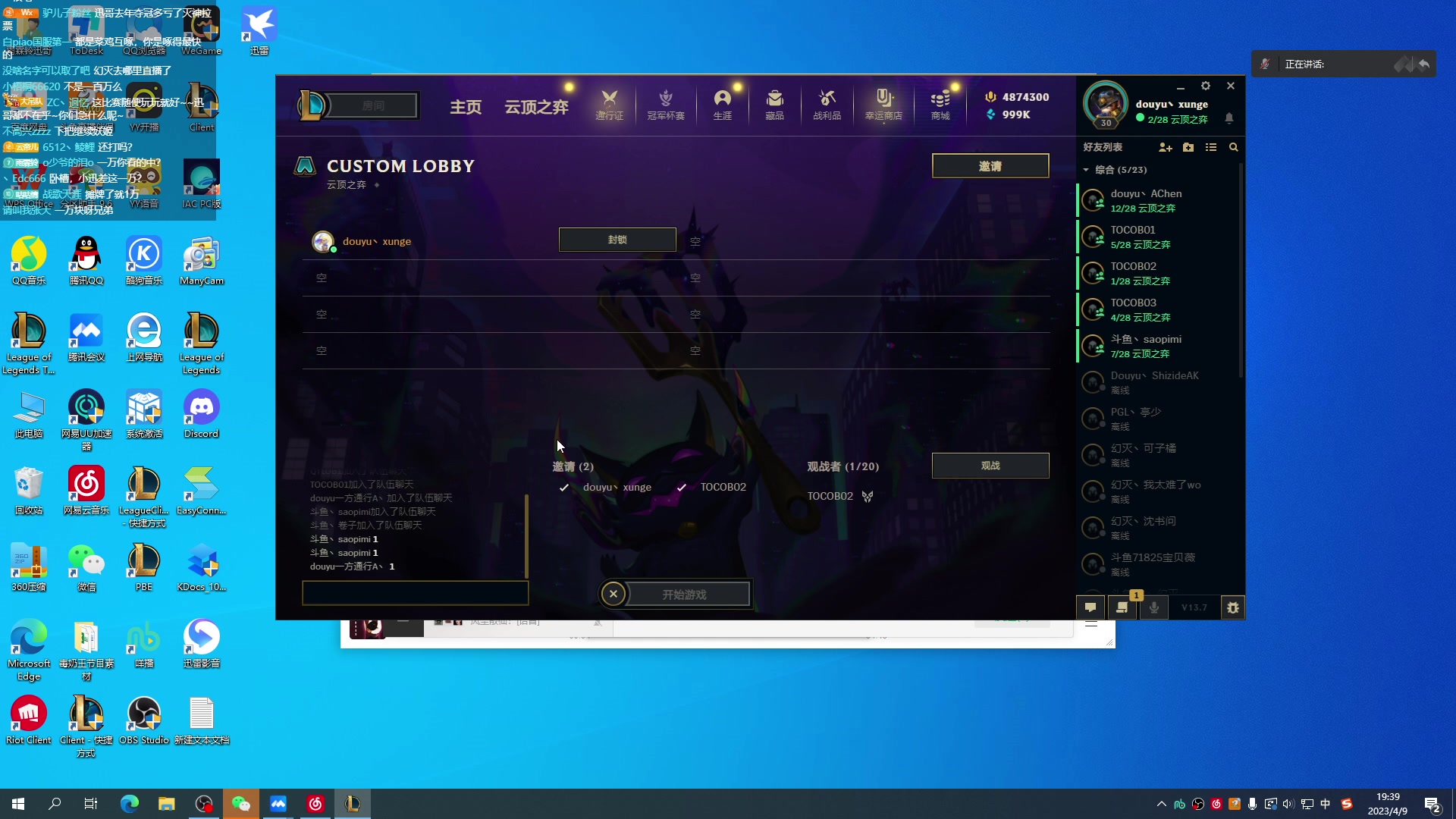Click the lock (封锁) button in the douyu xunge row

[x=617, y=240]
